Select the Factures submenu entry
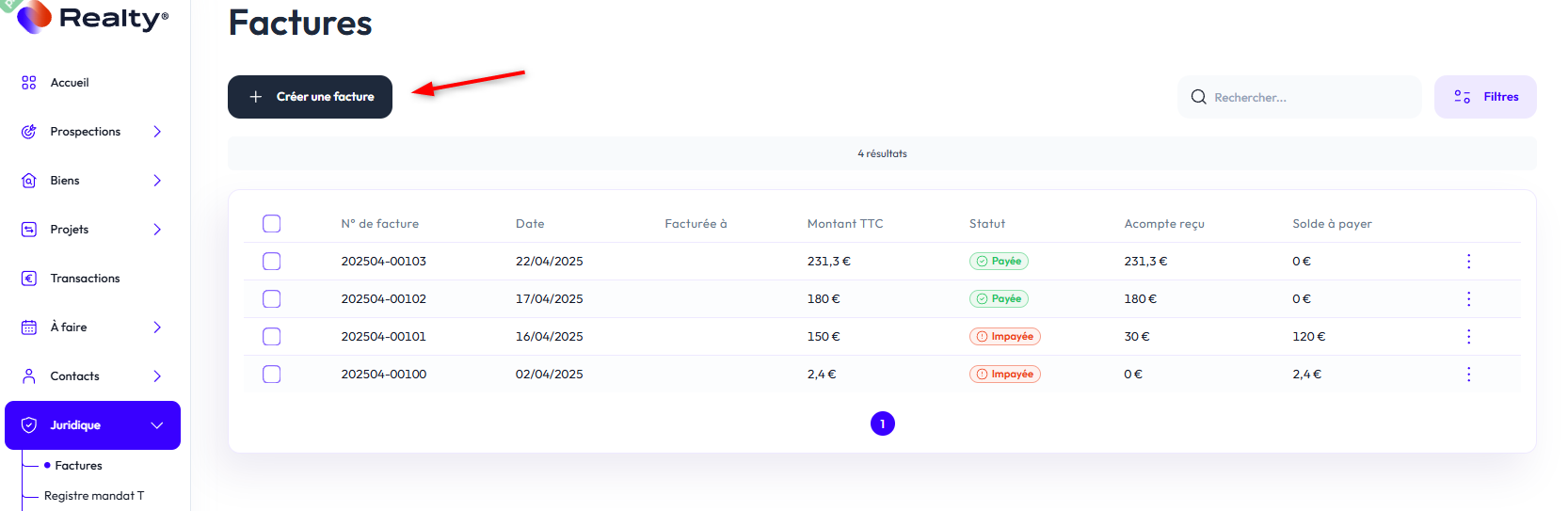The height and width of the screenshot is (511, 1568). (x=78, y=466)
